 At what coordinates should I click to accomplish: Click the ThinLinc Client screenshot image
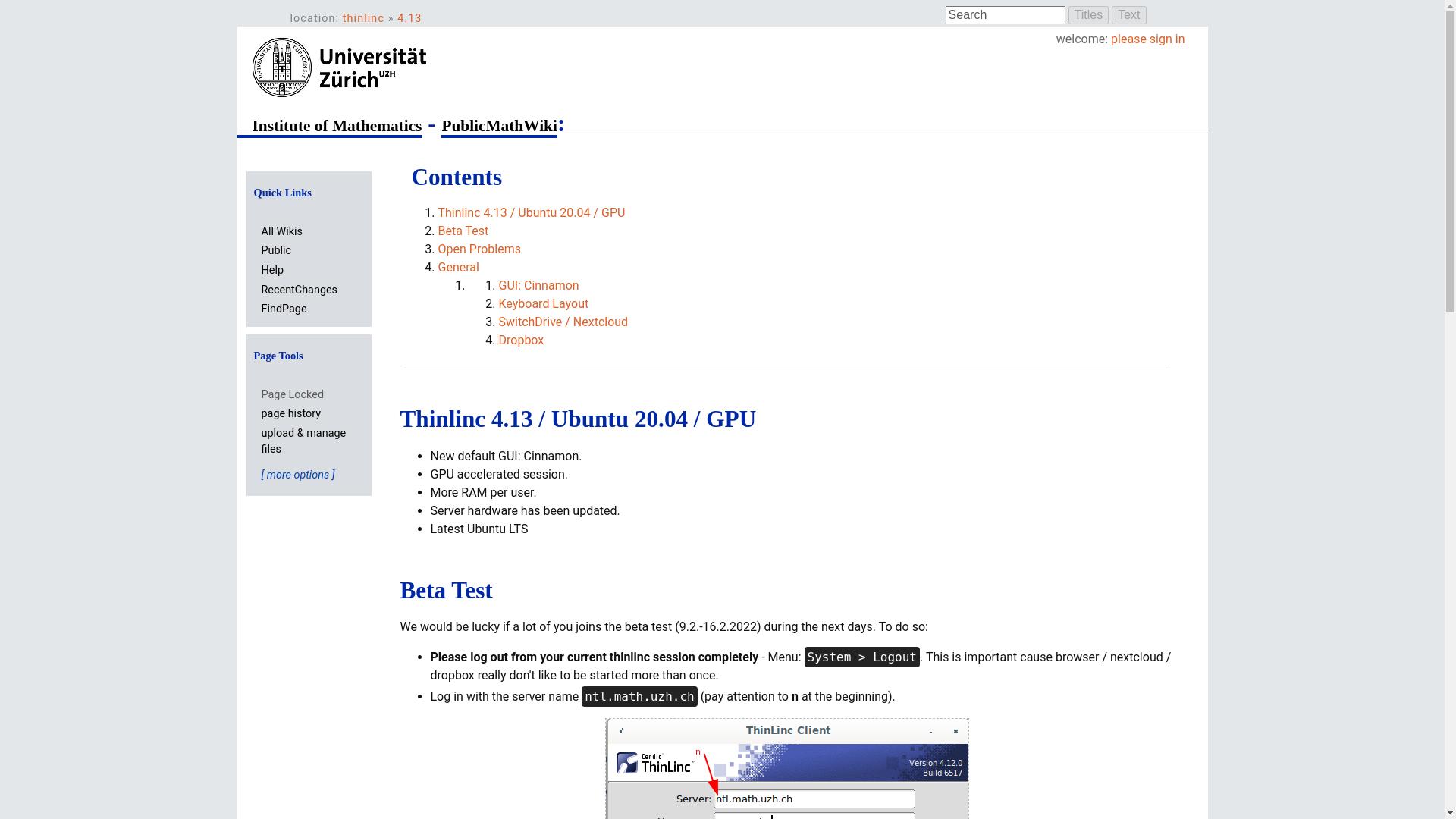coord(787,768)
